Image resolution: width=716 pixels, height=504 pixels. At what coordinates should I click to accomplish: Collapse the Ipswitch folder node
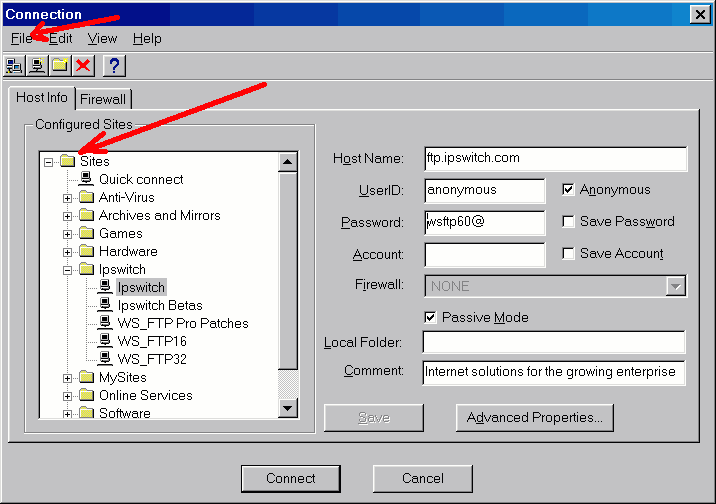[x=68, y=270]
